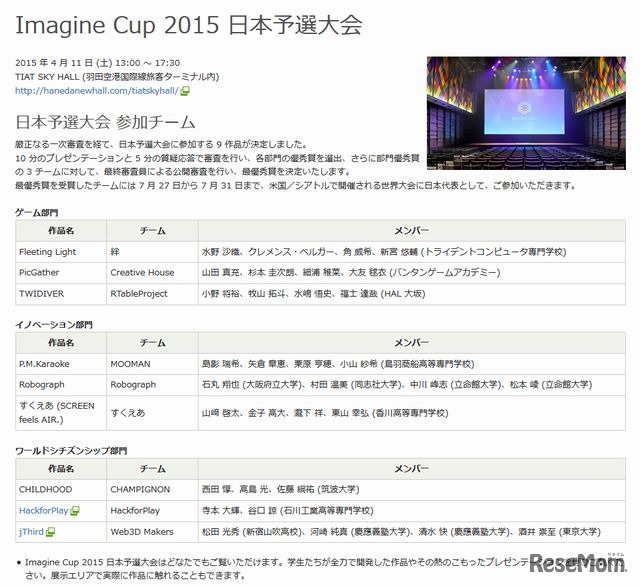This screenshot has height=586, width=640.
Task: Select the CHILDHOOD work name cell
Action: [61, 490]
